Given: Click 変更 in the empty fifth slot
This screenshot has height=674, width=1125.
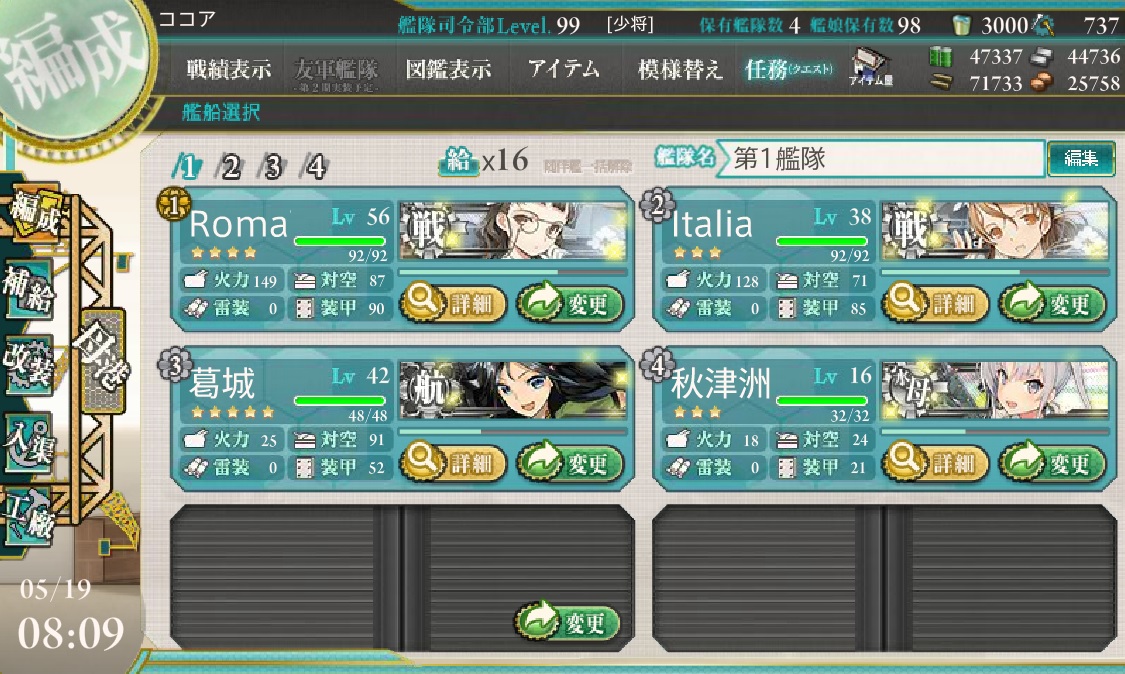Looking at the screenshot, I should [568, 622].
